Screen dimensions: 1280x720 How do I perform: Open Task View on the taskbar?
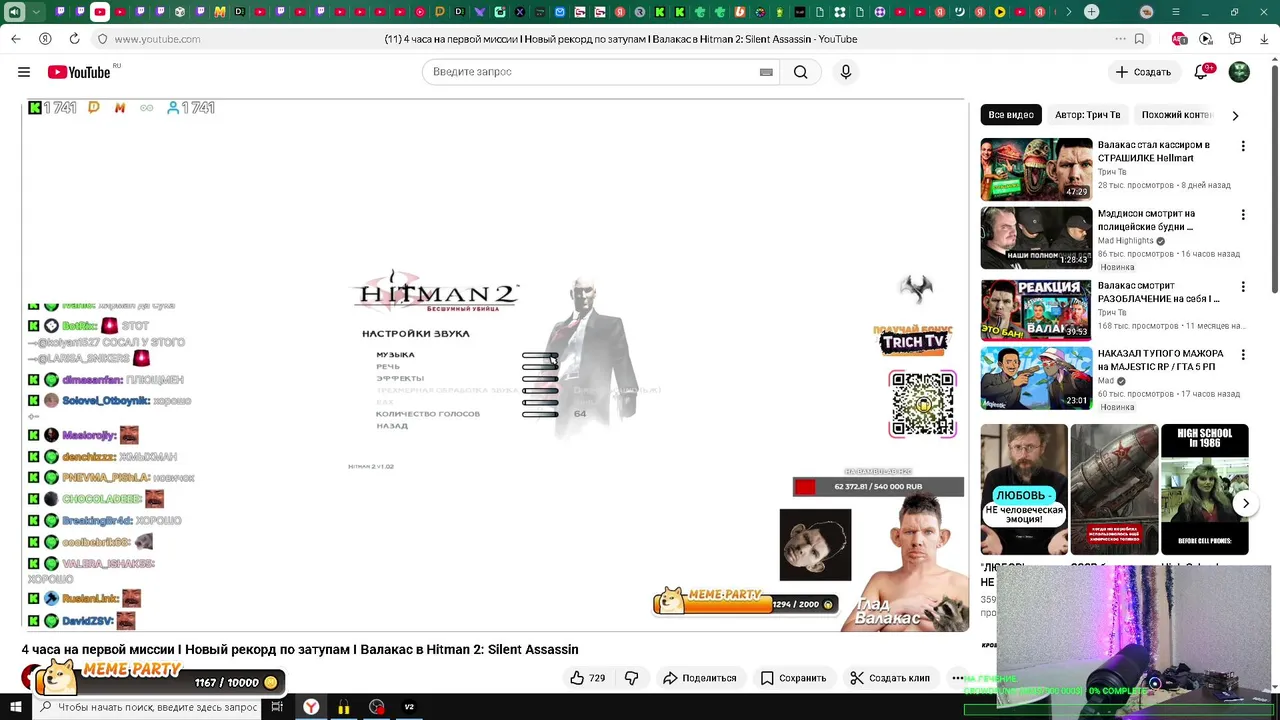pyautogui.click(x=277, y=707)
